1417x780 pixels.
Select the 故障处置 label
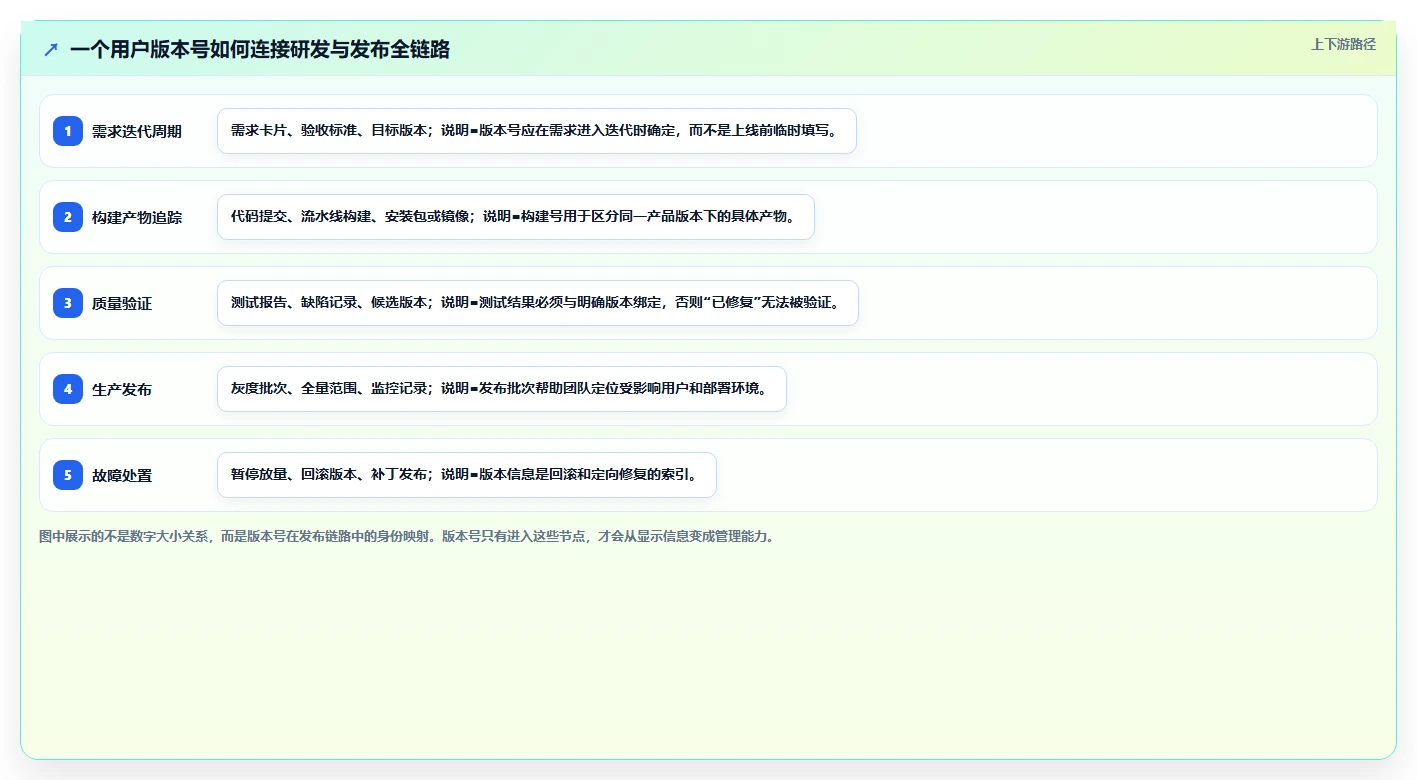pyautogui.click(x=122, y=476)
